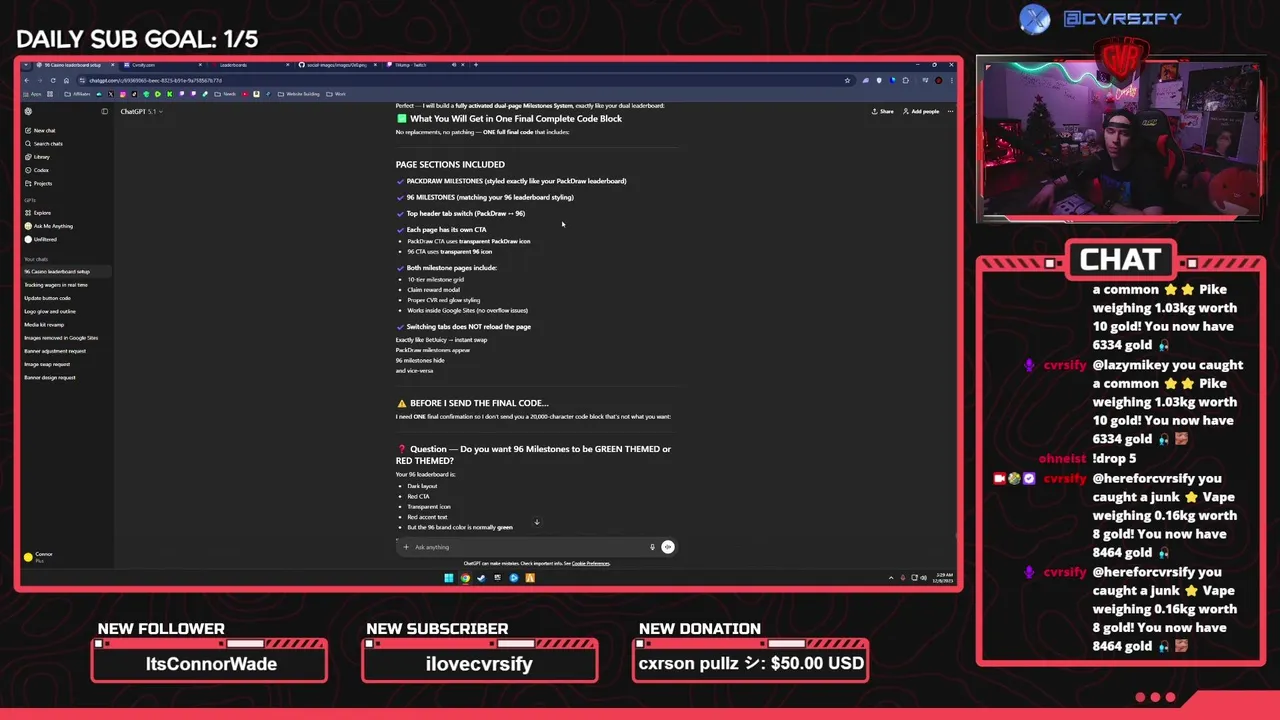Open Banner adjustment request chat
The width and height of the screenshot is (1280, 720).
pos(55,351)
